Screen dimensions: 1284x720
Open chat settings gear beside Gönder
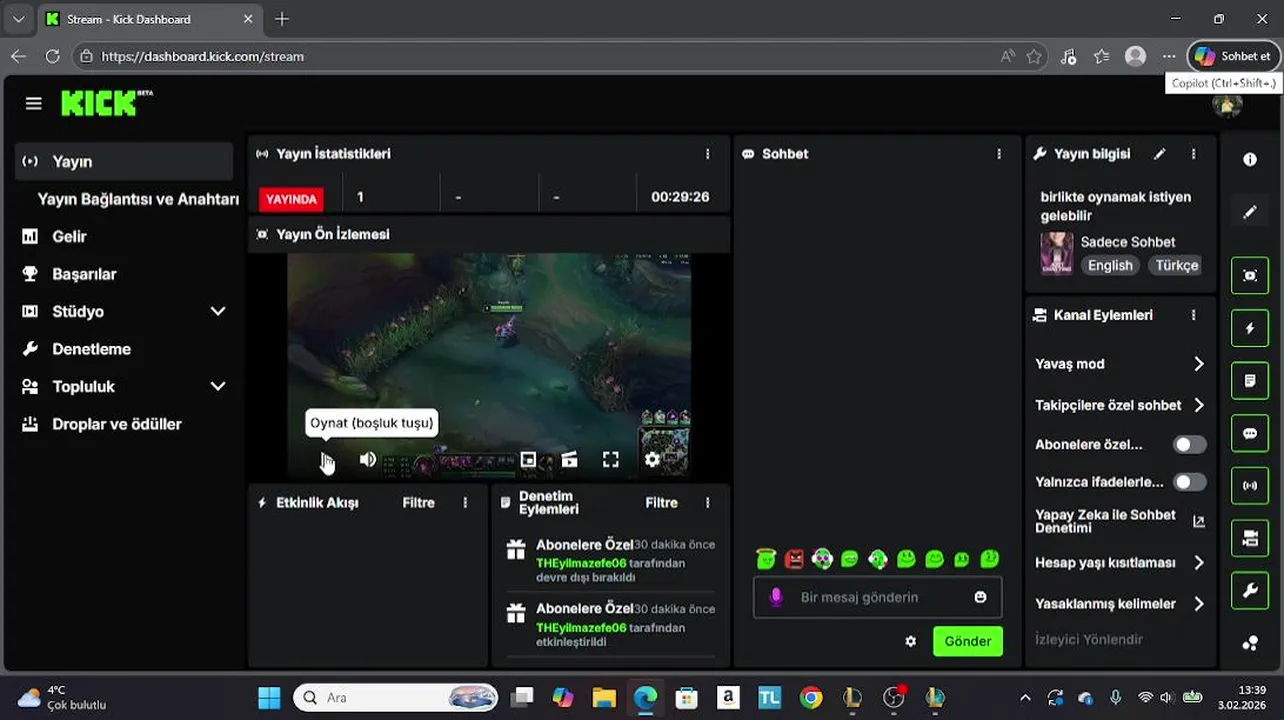[x=911, y=641]
